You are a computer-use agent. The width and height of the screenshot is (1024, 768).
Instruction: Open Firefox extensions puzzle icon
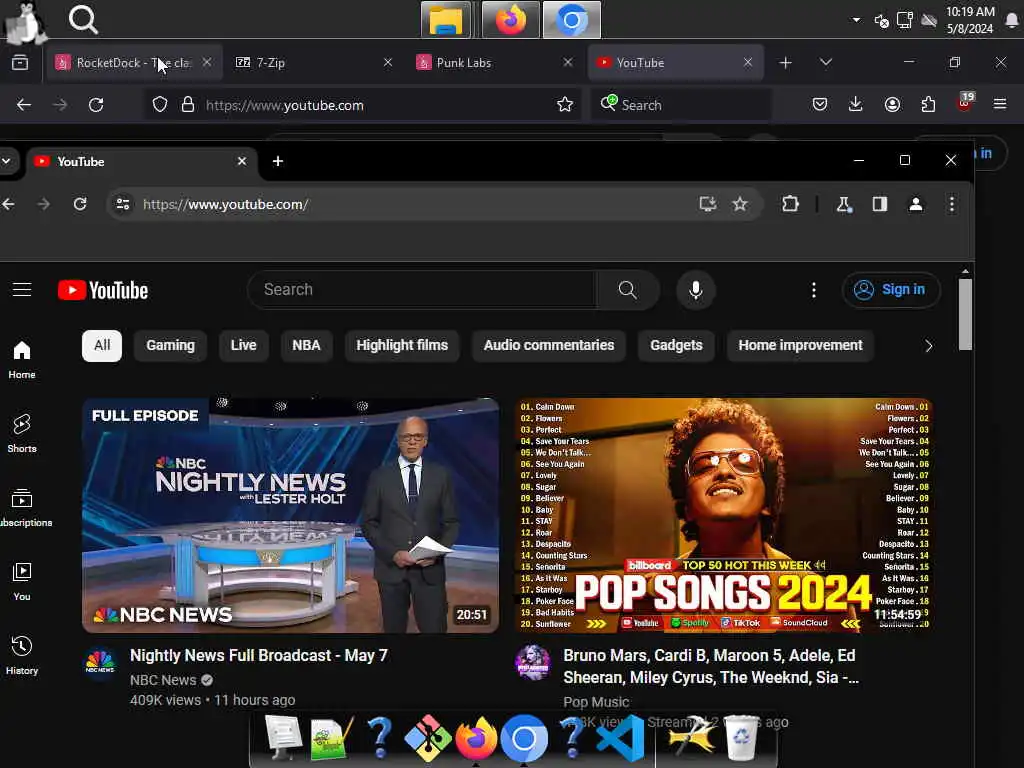tap(928, 104)
